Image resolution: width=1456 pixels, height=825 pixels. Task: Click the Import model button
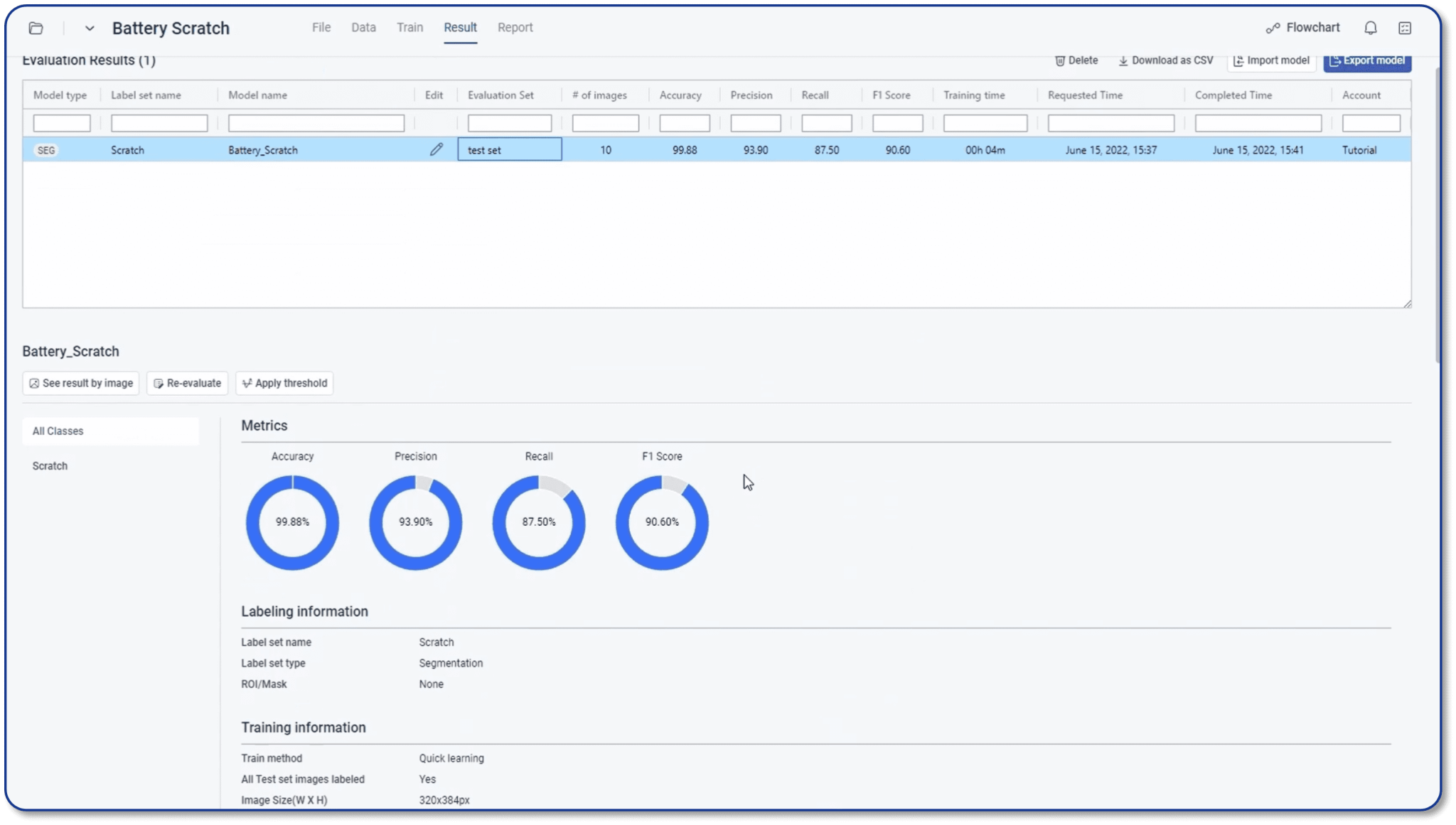click(1270, 60)
